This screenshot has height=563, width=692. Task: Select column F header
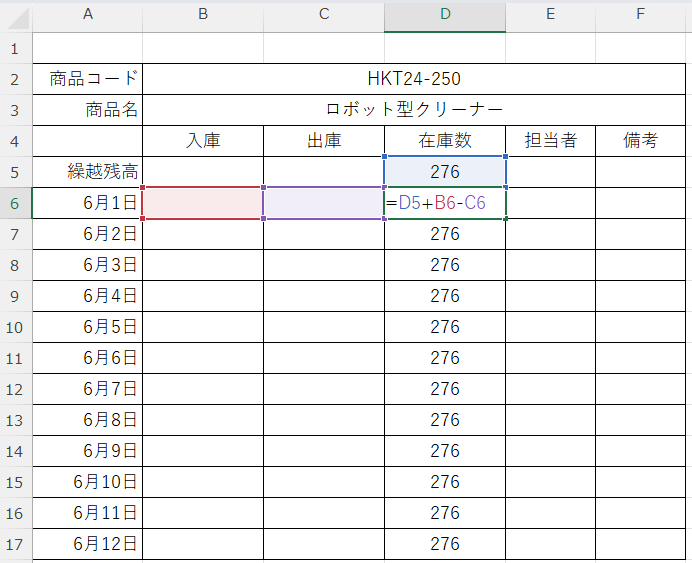coord(640,15)
